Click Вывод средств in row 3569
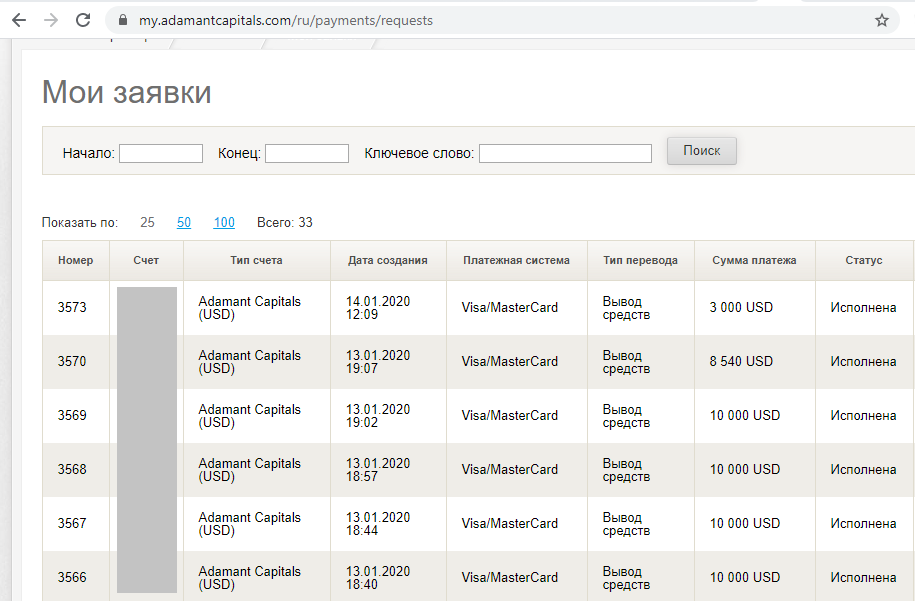 (x=626, y=416)
